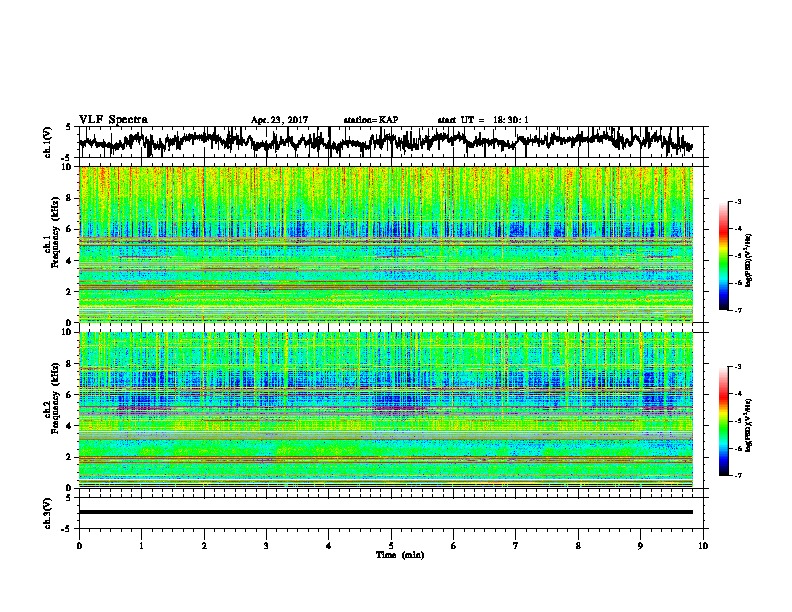Click the "10" tick on ch.2 frequency axis
This screenshot has height=612, width=792.
(69, 332)
